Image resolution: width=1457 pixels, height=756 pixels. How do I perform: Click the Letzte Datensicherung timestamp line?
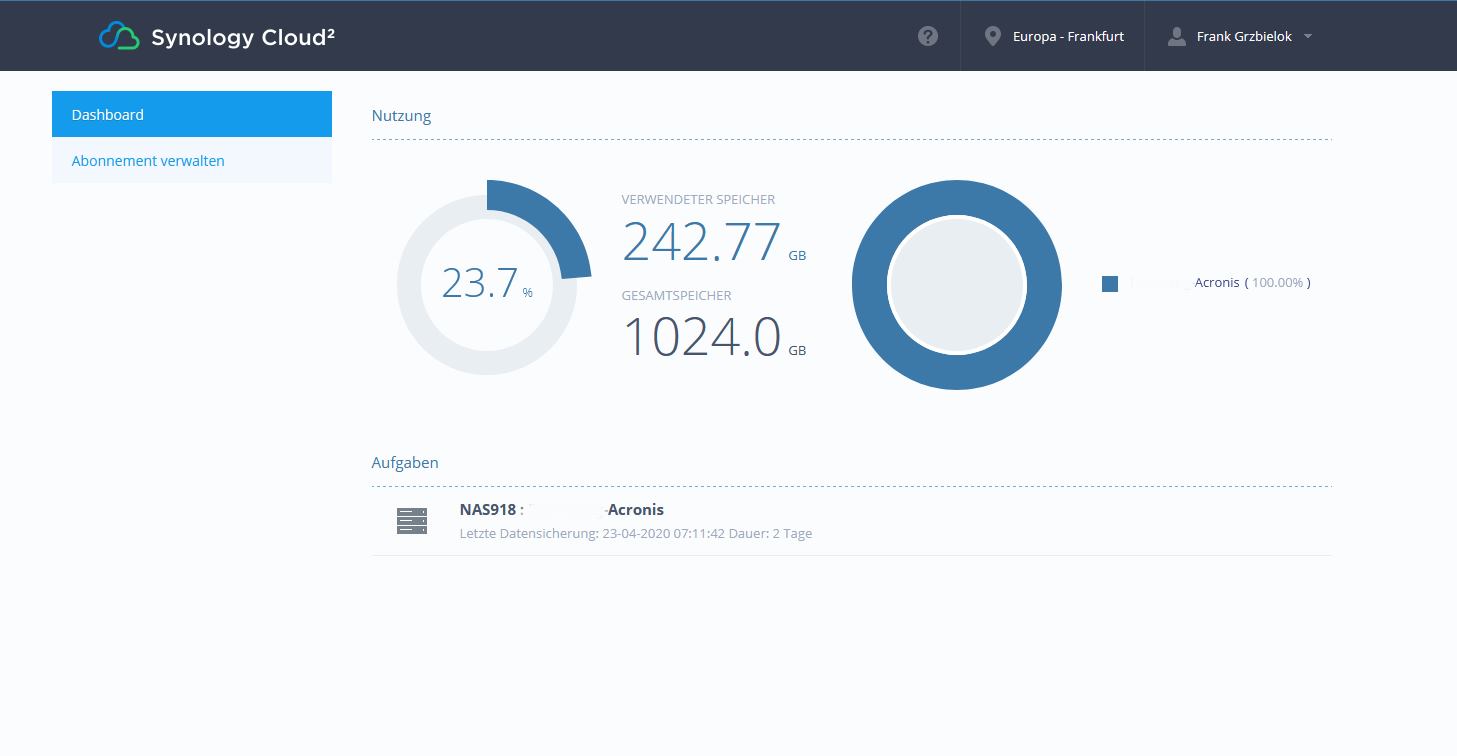[x=636, y=534]
